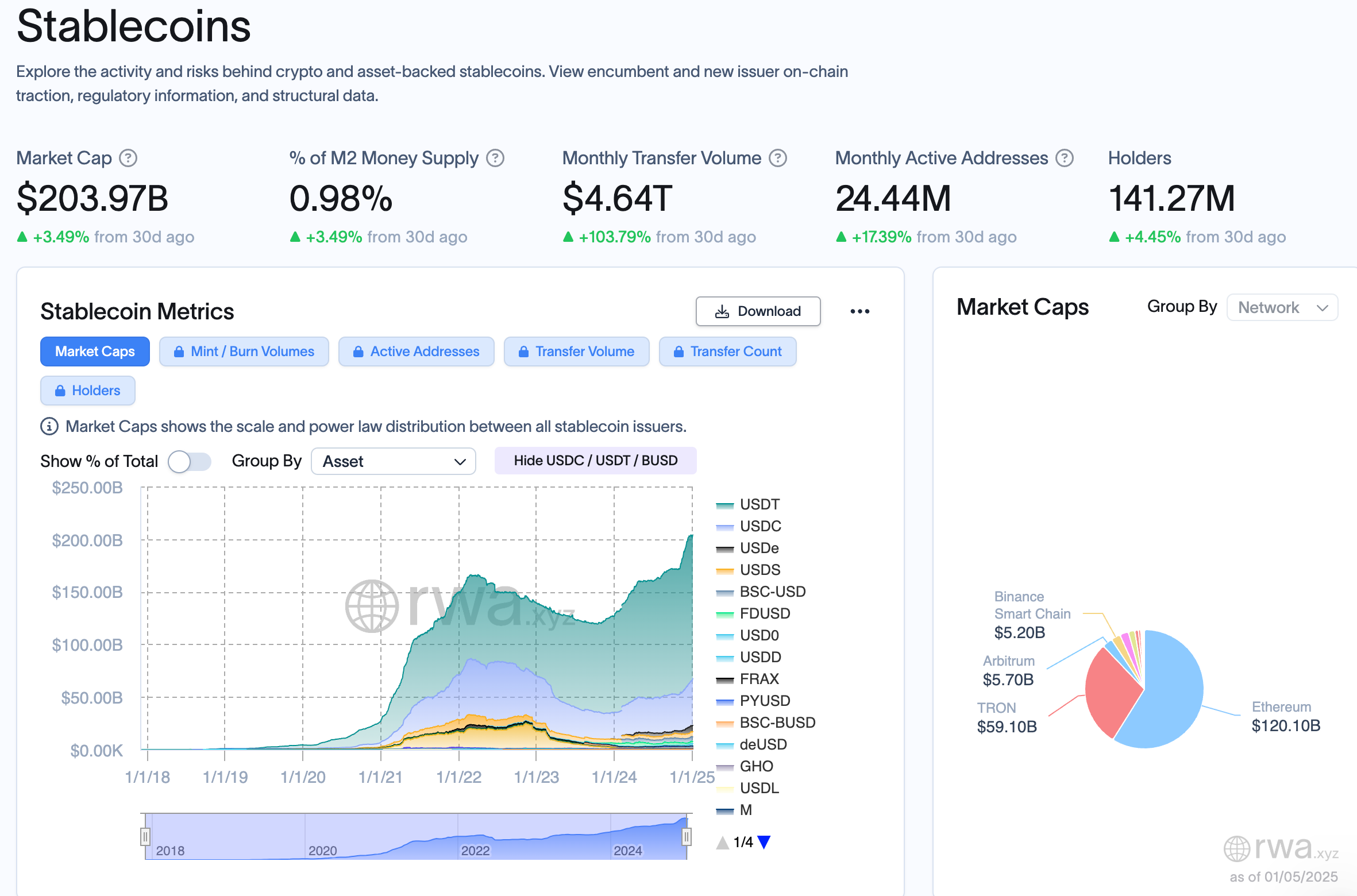
Task: Click help icon next to M2 Money Supply
Action: coord(495,158)
